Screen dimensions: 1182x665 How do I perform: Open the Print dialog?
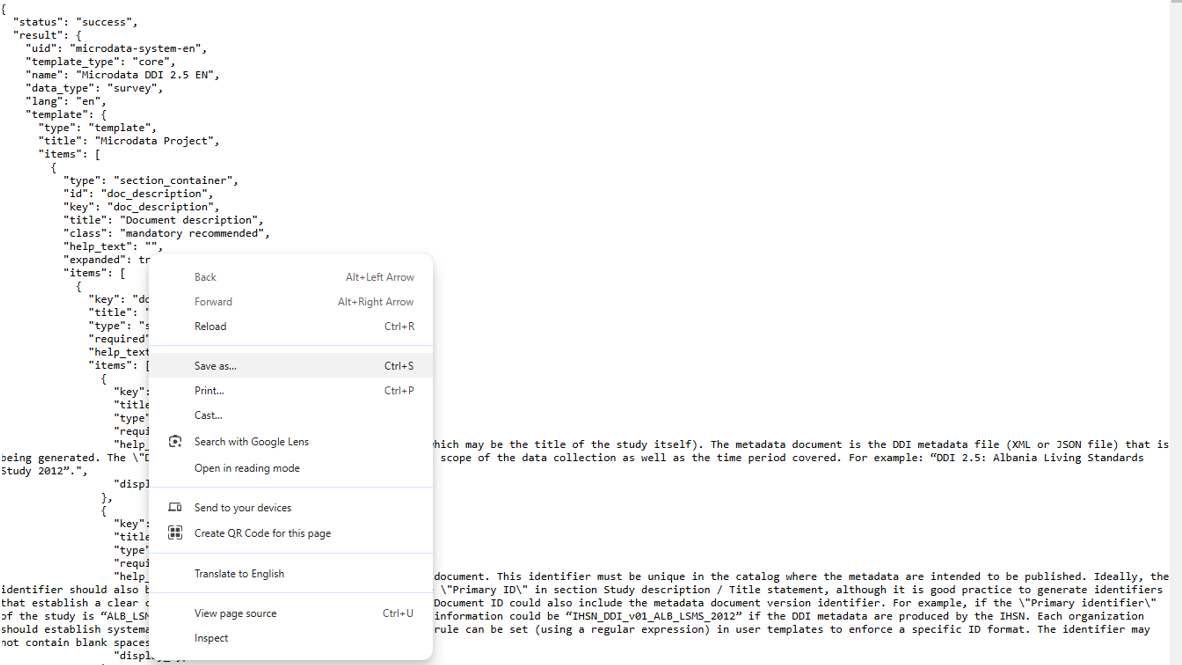[208, 390]
